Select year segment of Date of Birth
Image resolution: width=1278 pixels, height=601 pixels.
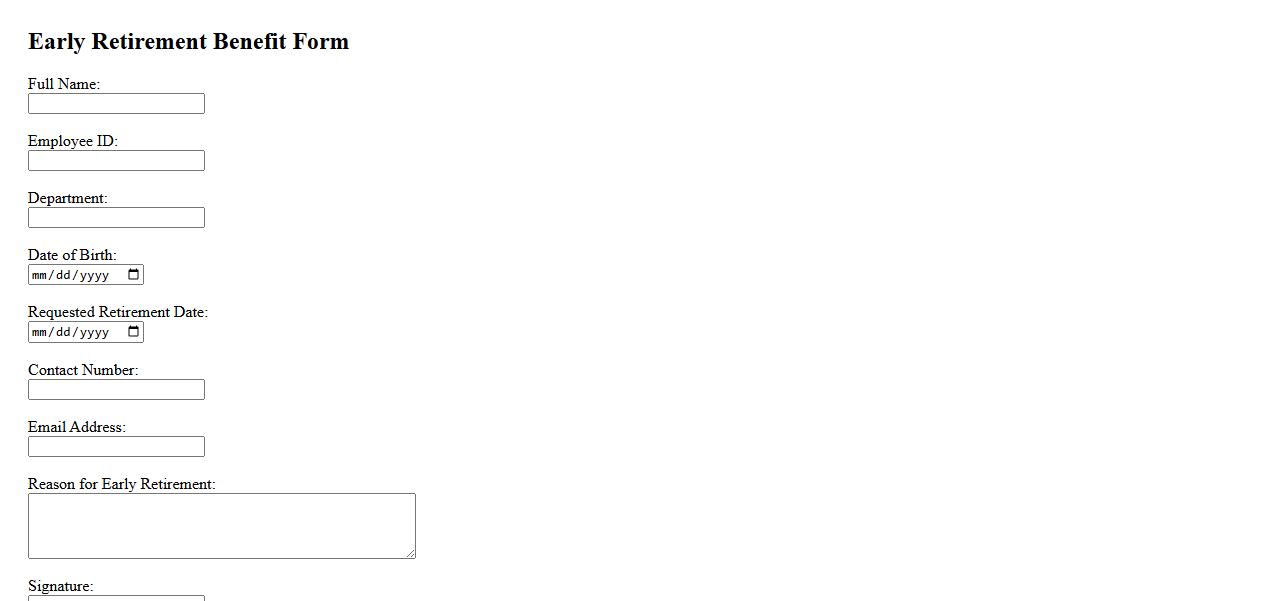[x=93, y=275]
